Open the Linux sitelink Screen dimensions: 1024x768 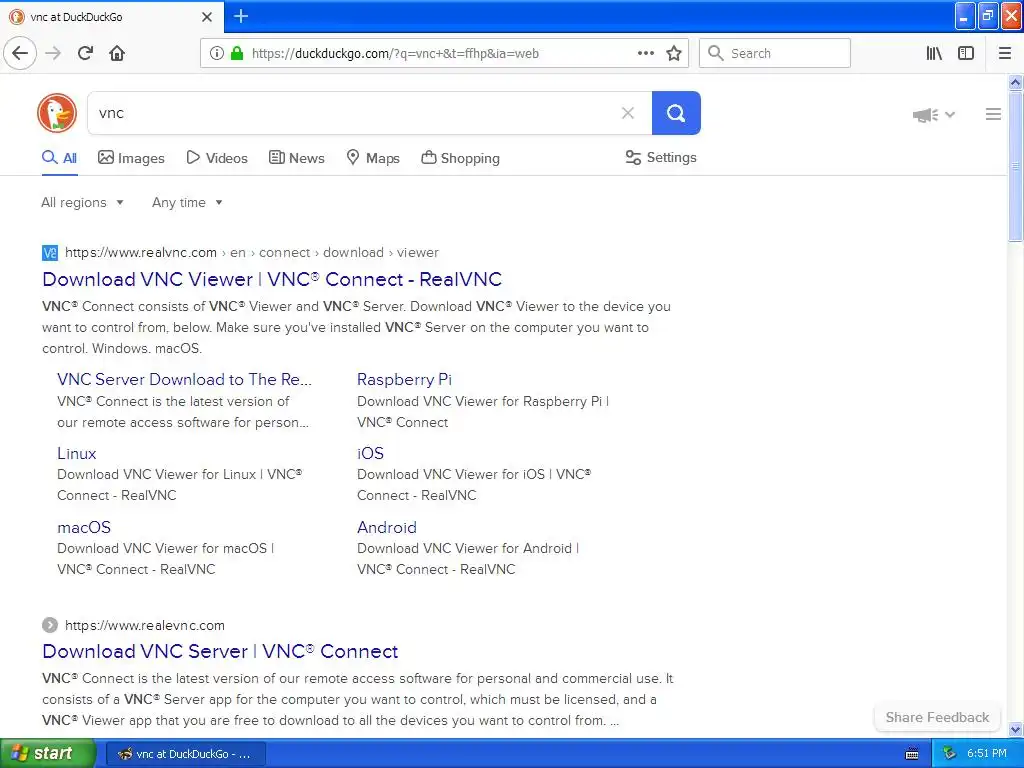tap(76, 453)
